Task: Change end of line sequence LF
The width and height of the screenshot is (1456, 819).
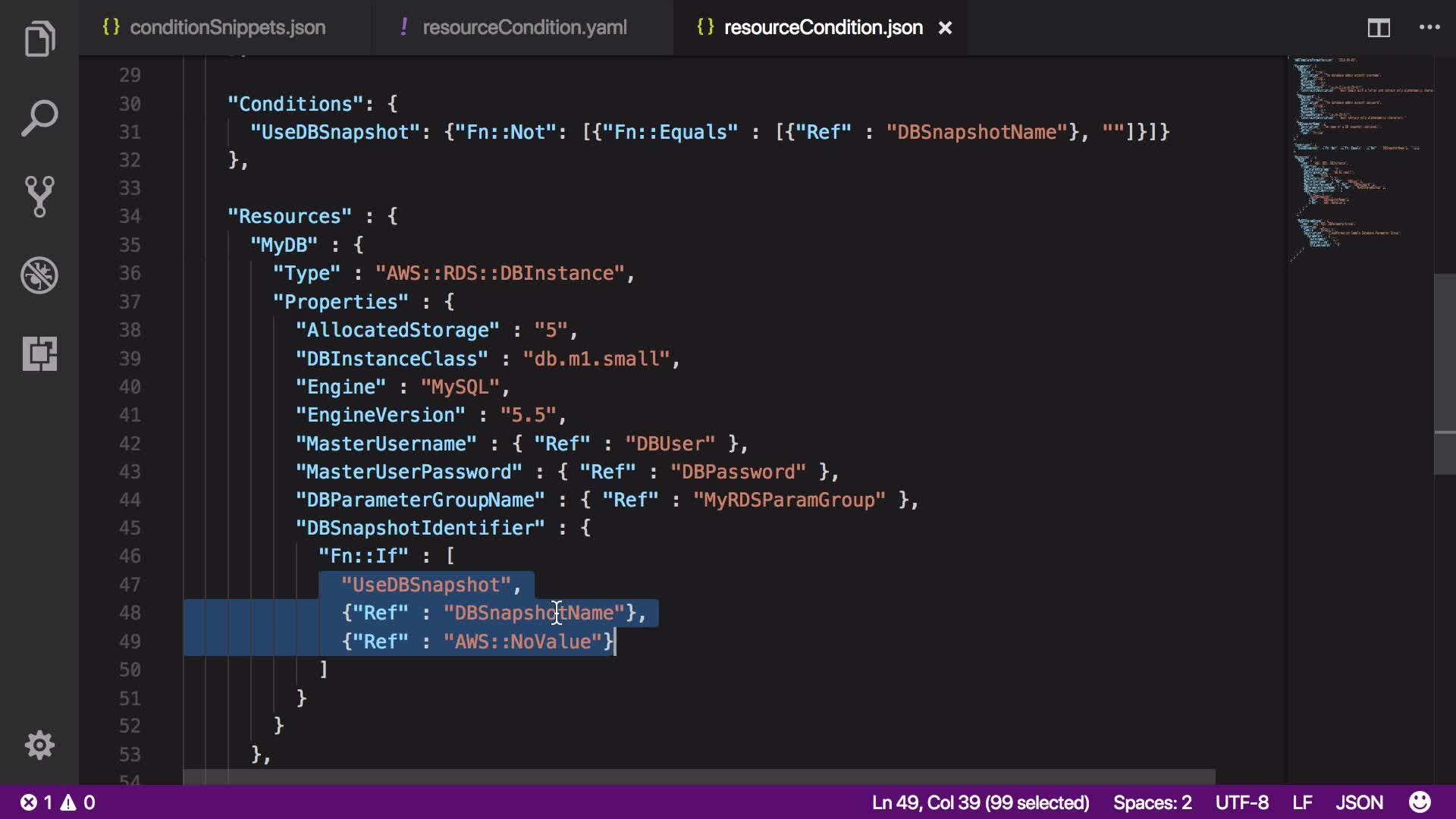Action: pyautogui.click(x=1302, y=802)
